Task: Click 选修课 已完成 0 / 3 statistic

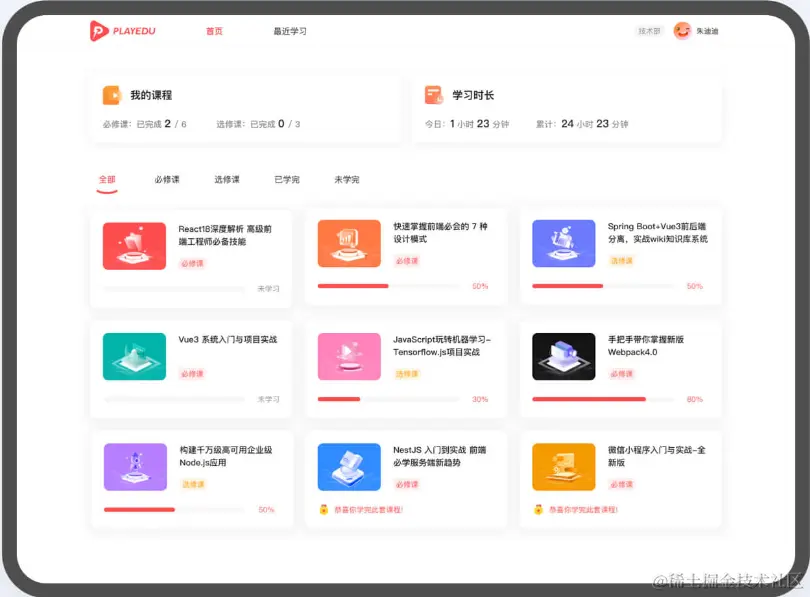Action: (x=258, y=124)
